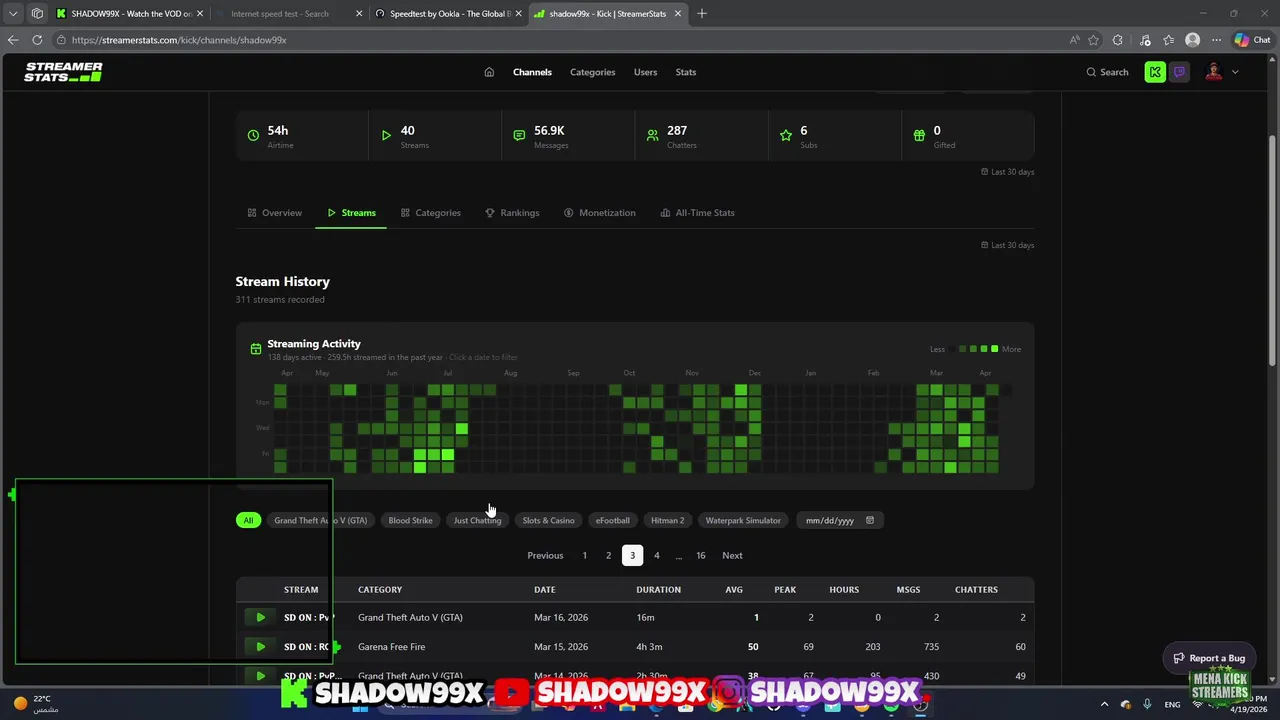
Task: Click the Report a Bug button
Action: click(x=1209, y=658)
